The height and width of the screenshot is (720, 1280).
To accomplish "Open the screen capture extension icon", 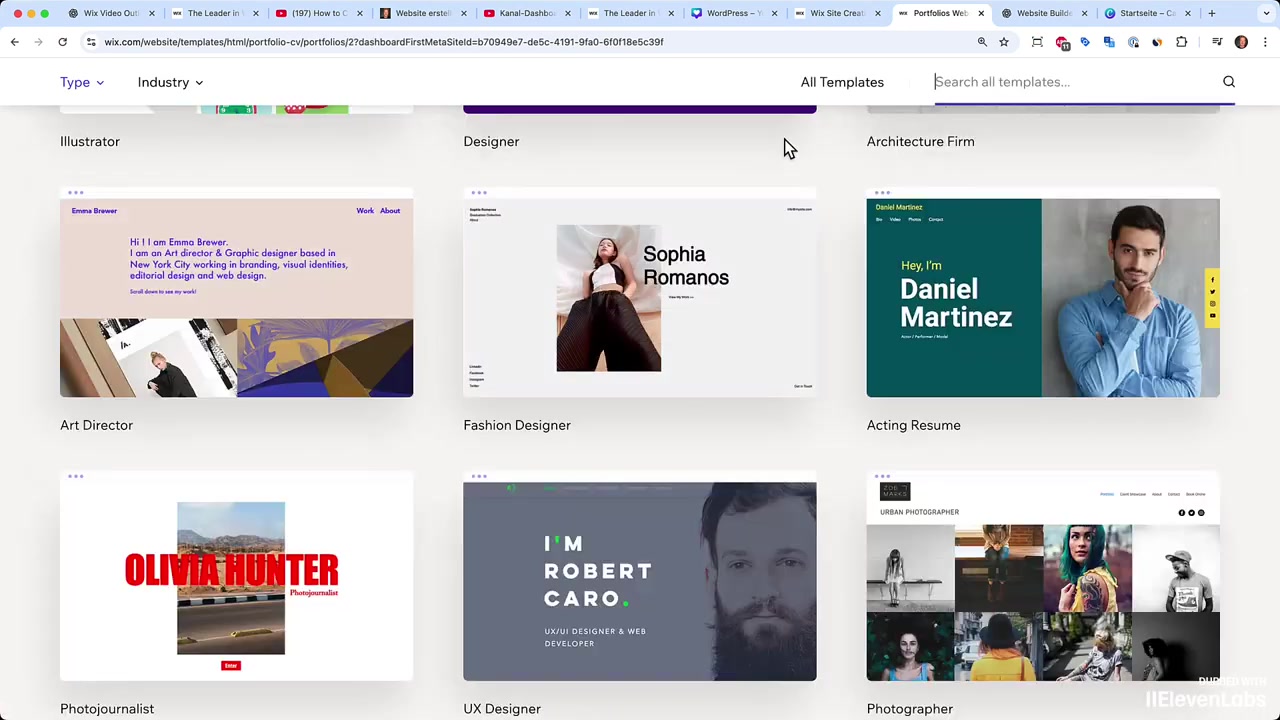I will pyautogui.click(x=1037, y=42).
